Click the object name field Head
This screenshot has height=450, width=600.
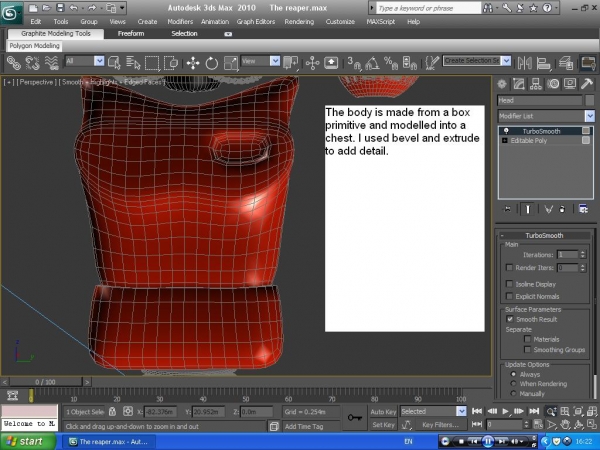[540, 100]
